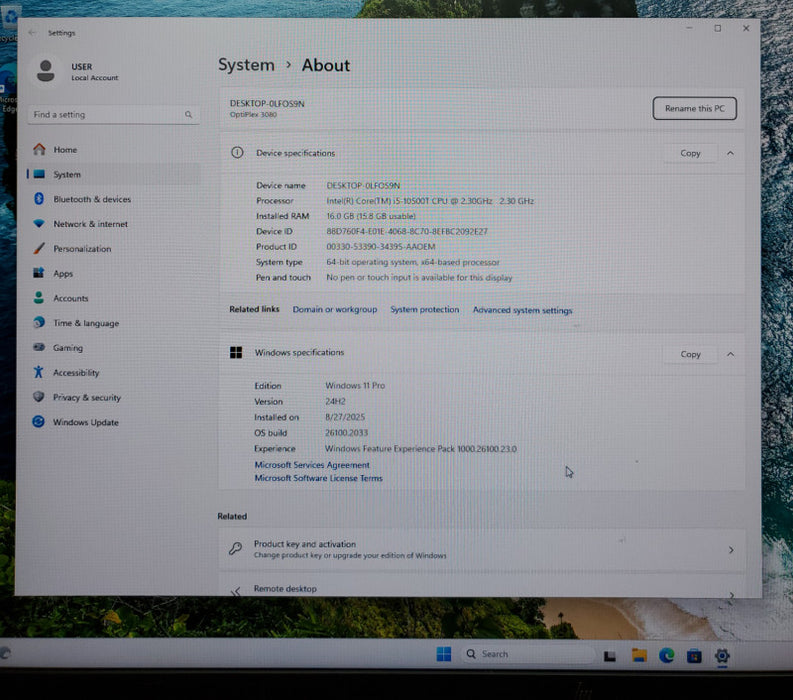This screenshot has height=700, width=793.
Task: Open the Windows Start button on taskbar
Action: tap(444, 654)
